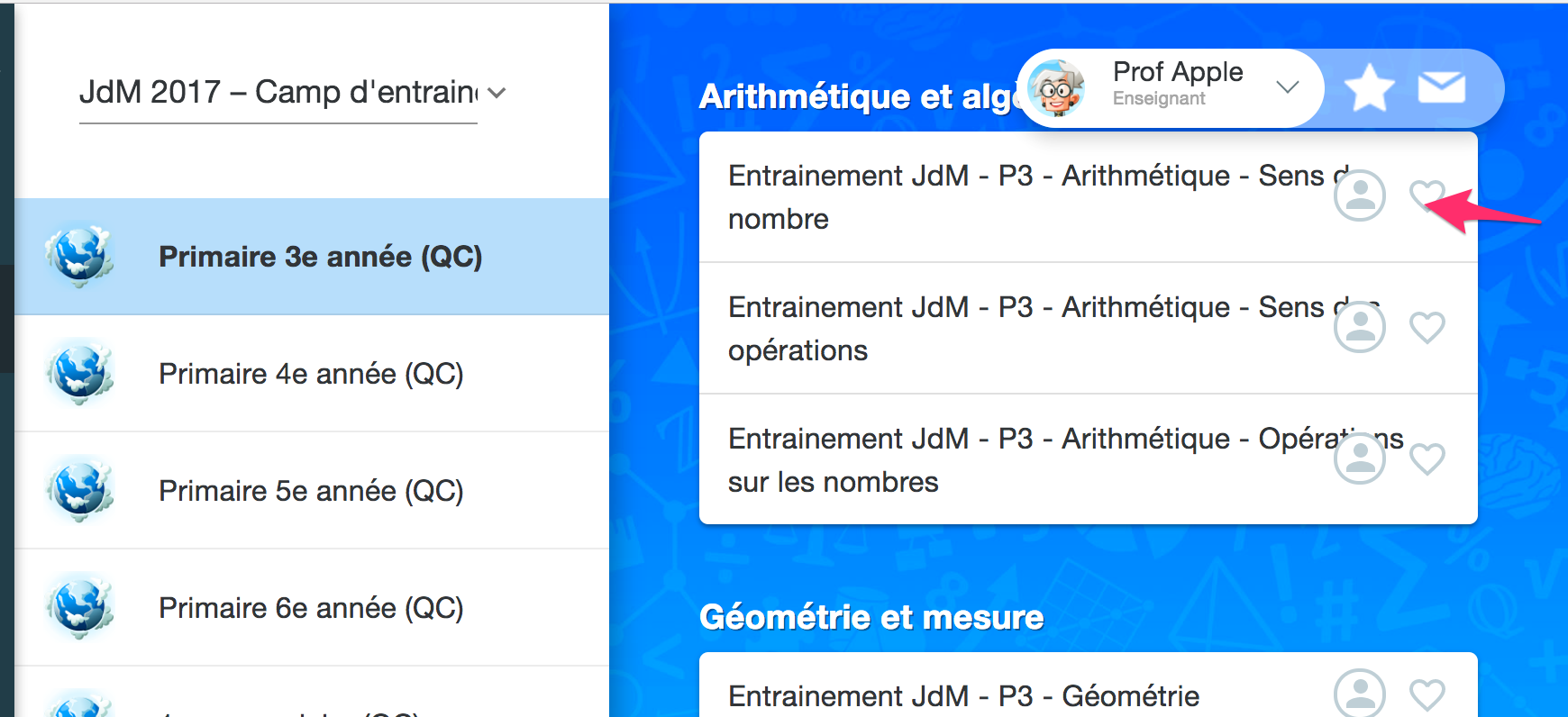Image resolution: width=1568 pixels, height=717 pixels.
Task: Open Entrainement JdM P3 Sens du nombre
Action: point(991,196)
